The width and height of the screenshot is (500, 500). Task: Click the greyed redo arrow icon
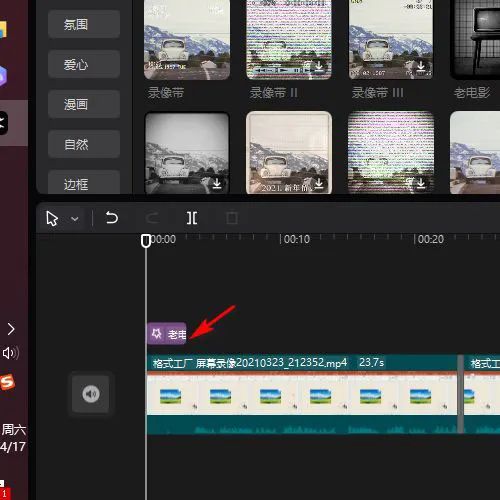click(152, 218)
